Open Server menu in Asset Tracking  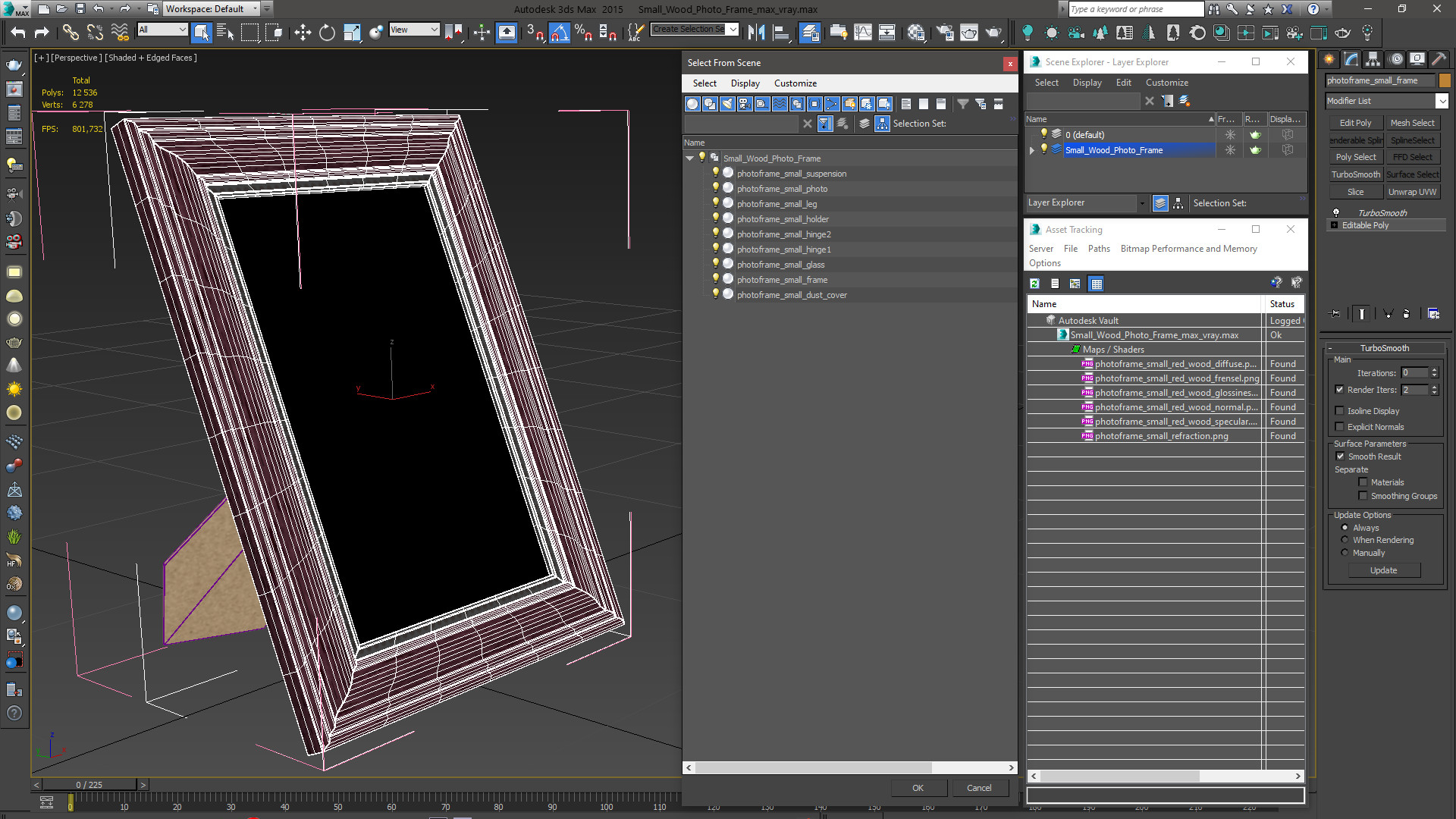point(1041,249)
